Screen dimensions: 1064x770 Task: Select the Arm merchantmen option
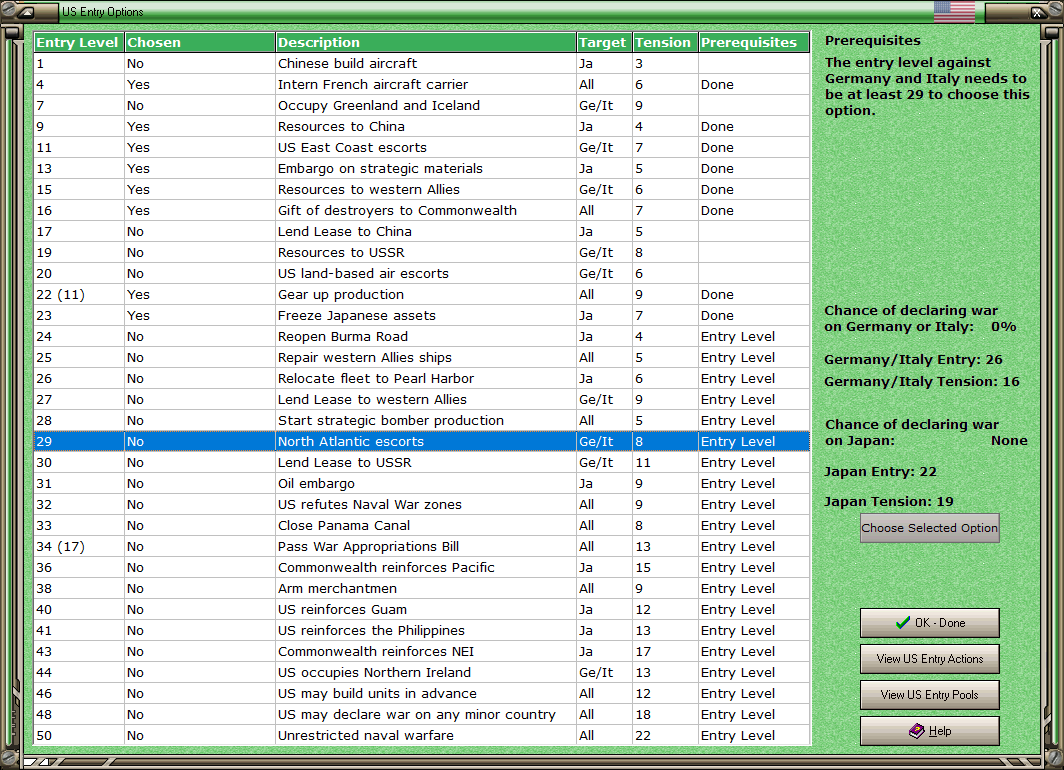(422, 589)
